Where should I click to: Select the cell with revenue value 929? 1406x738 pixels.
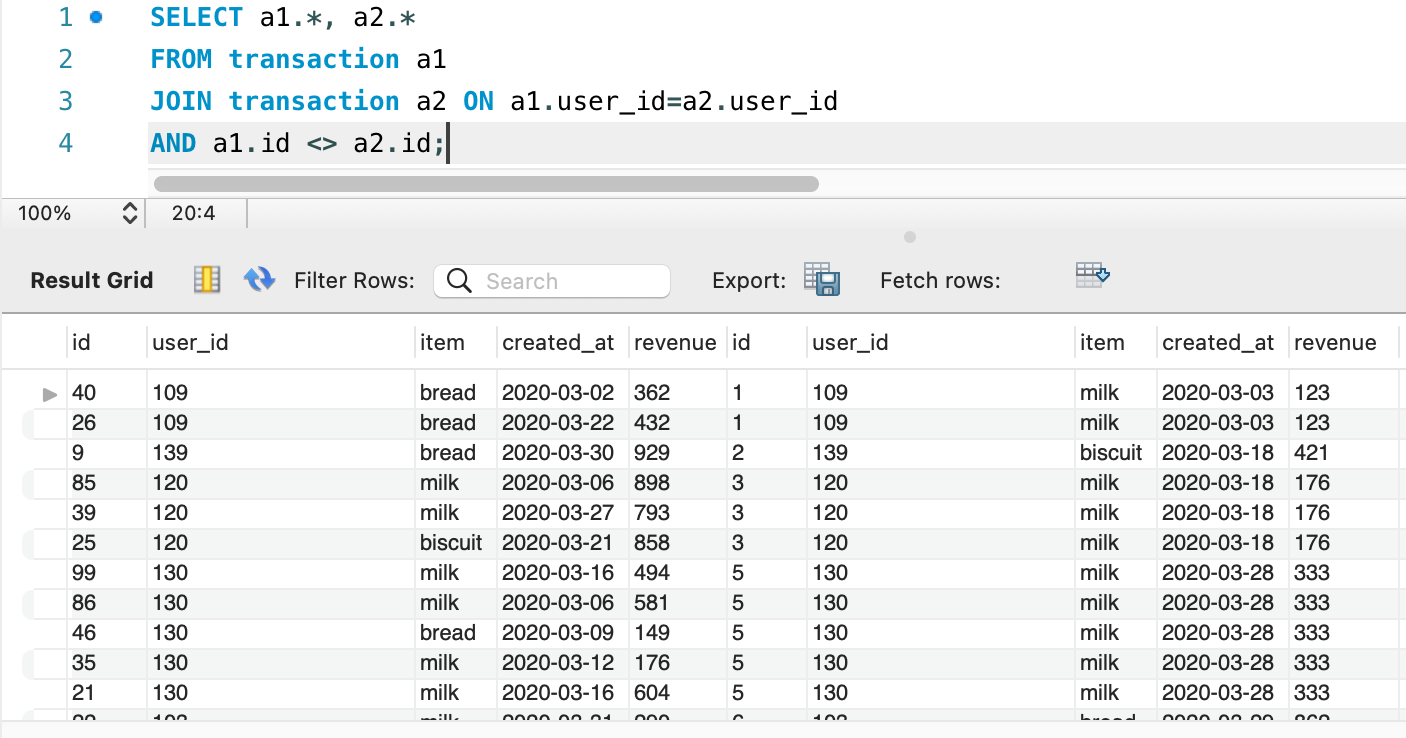pos(652,453)
